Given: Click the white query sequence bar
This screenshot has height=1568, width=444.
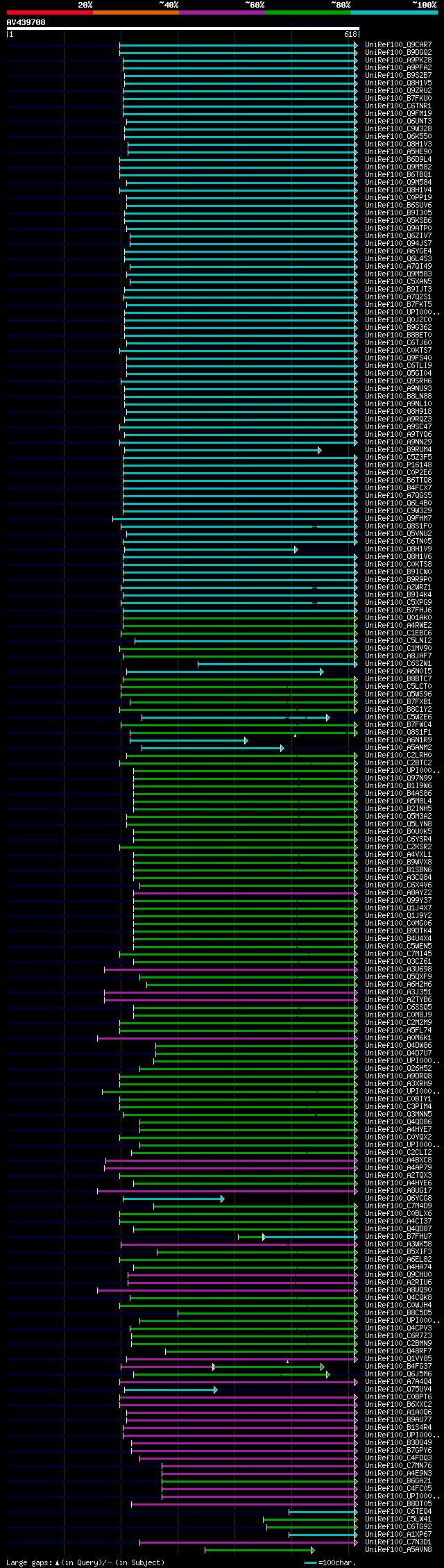Looking at the screenshot, I should click(x=183, y=28).
